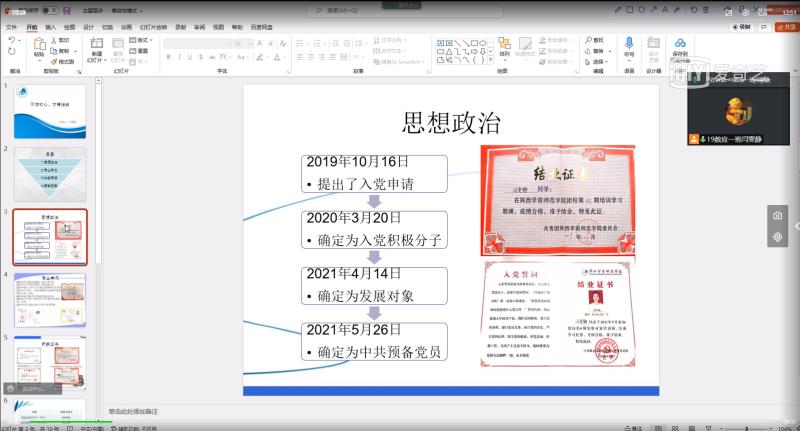Switch to the Insert (插入) tab
Screen dimensions: 800x431
(x=51, y=27)
